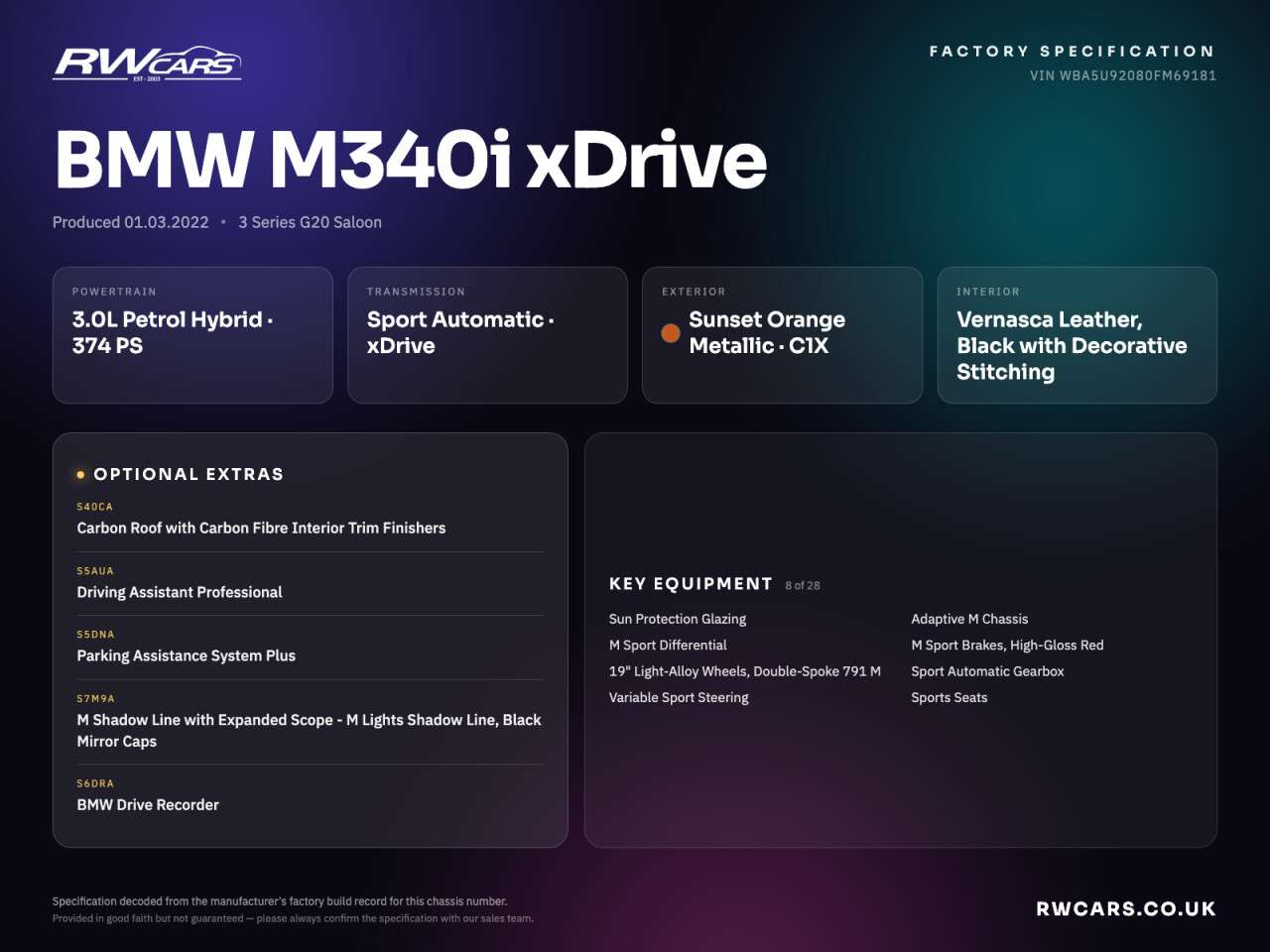The height and width of the screenshot is (952, 1270).
Task: Select Variable Sport Steering
Action: tap(679, 697)
